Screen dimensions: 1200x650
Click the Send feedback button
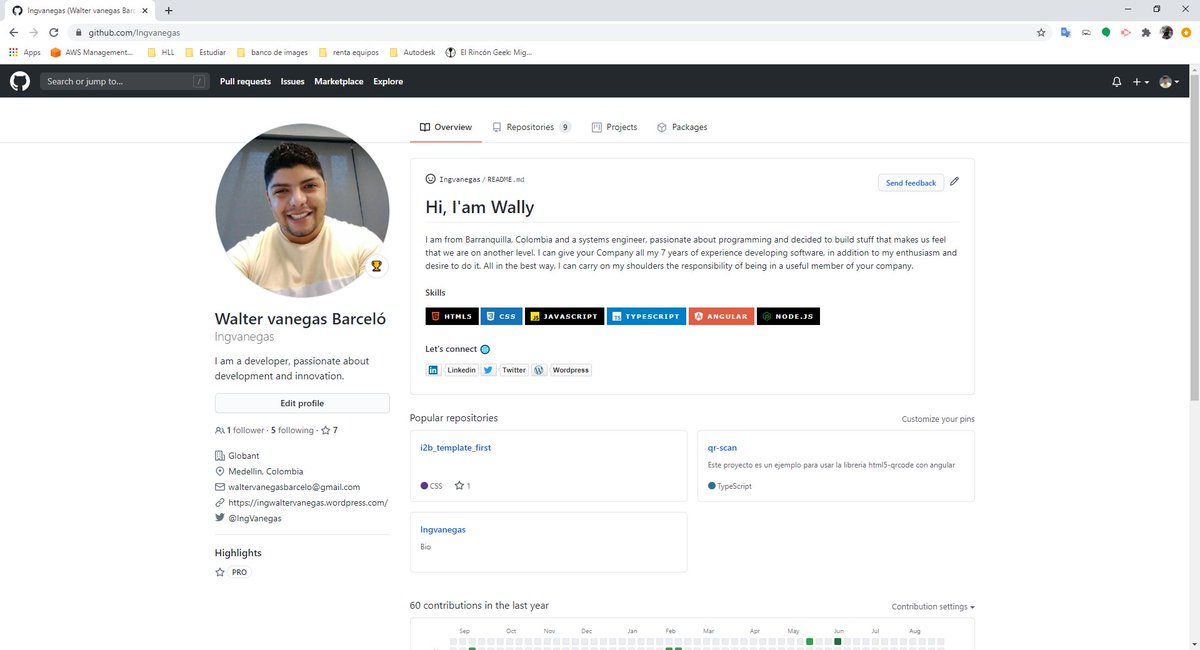pyautogui.click(x=911, y=183)
